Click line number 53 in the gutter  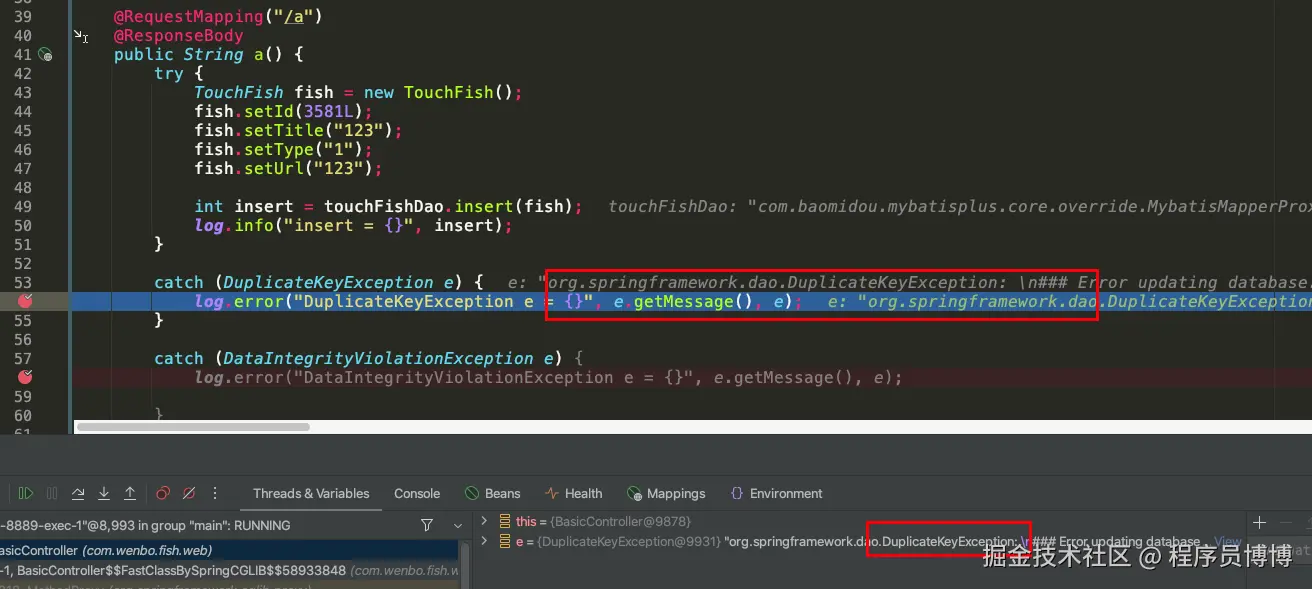pyautogui.click(x=22, y=282)
